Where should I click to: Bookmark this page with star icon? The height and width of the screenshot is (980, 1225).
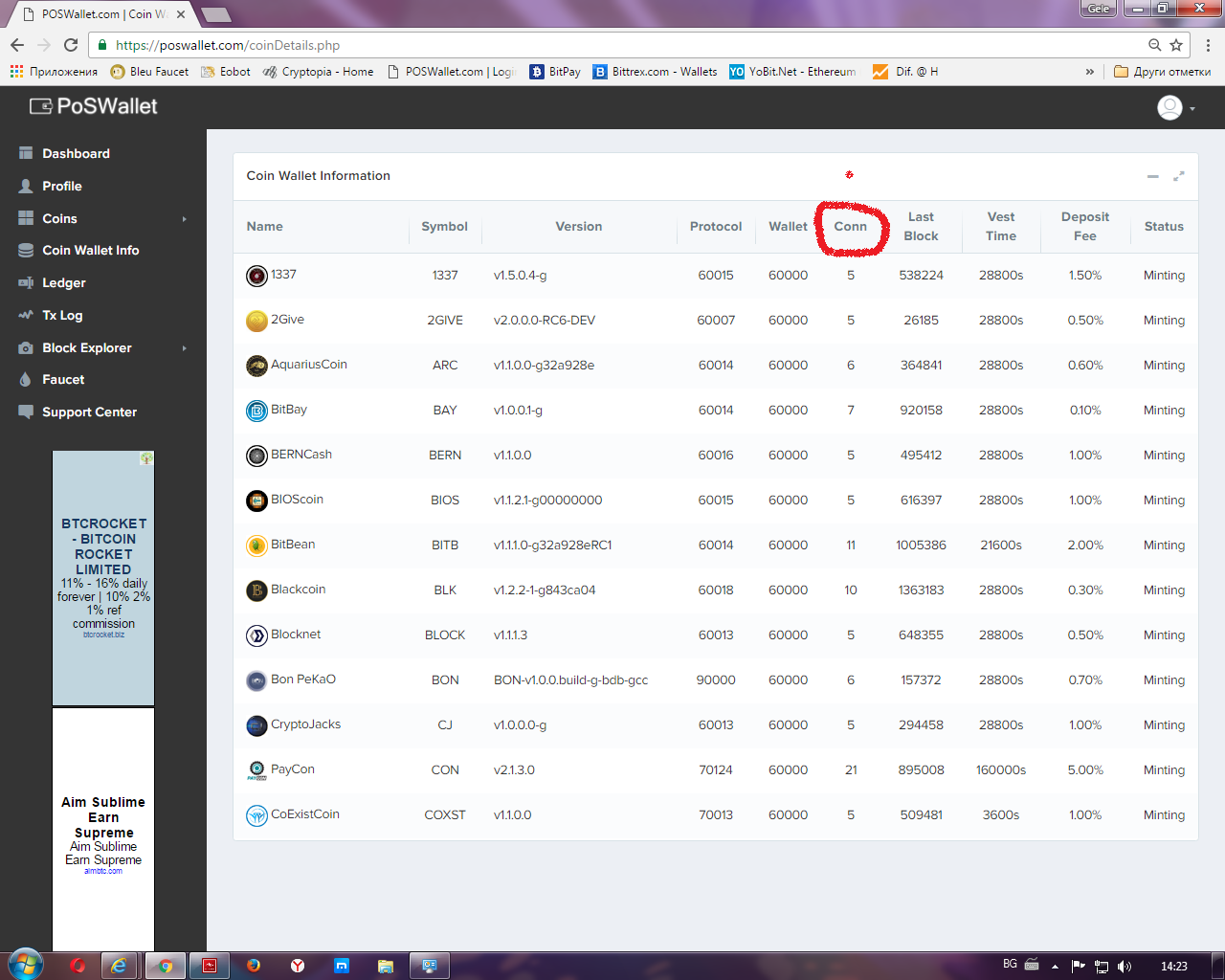tap(1176, 45)
